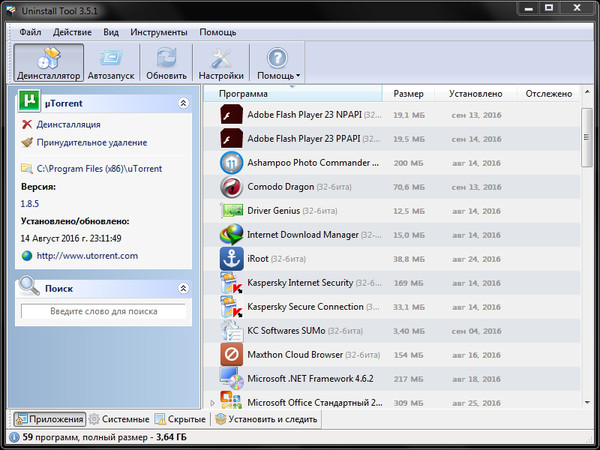
Task: Switch to the Скрытые tab
Action: pyautogui.click(x=180, y=419)
